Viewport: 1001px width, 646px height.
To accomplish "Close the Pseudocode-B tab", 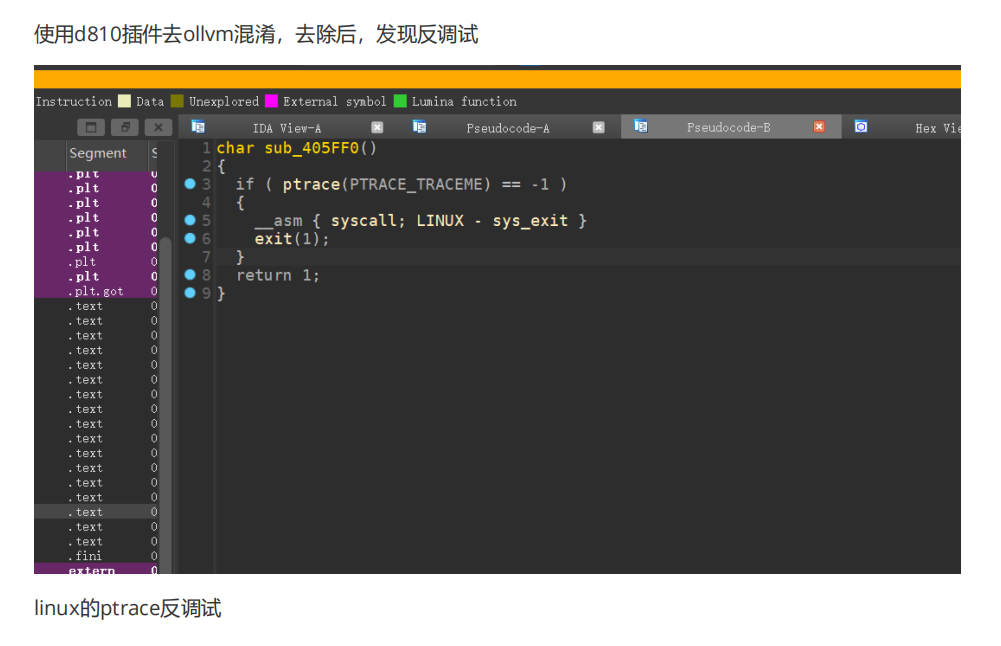I will 819,126.
